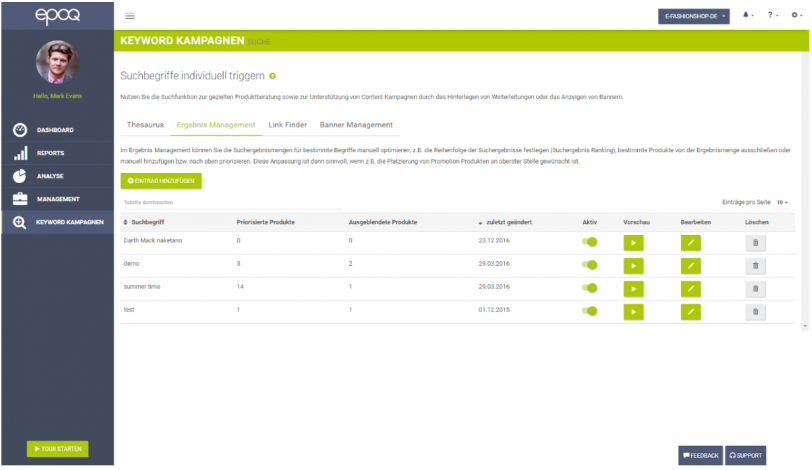
Task: Click the table search input field
Action: pos(231,202)
